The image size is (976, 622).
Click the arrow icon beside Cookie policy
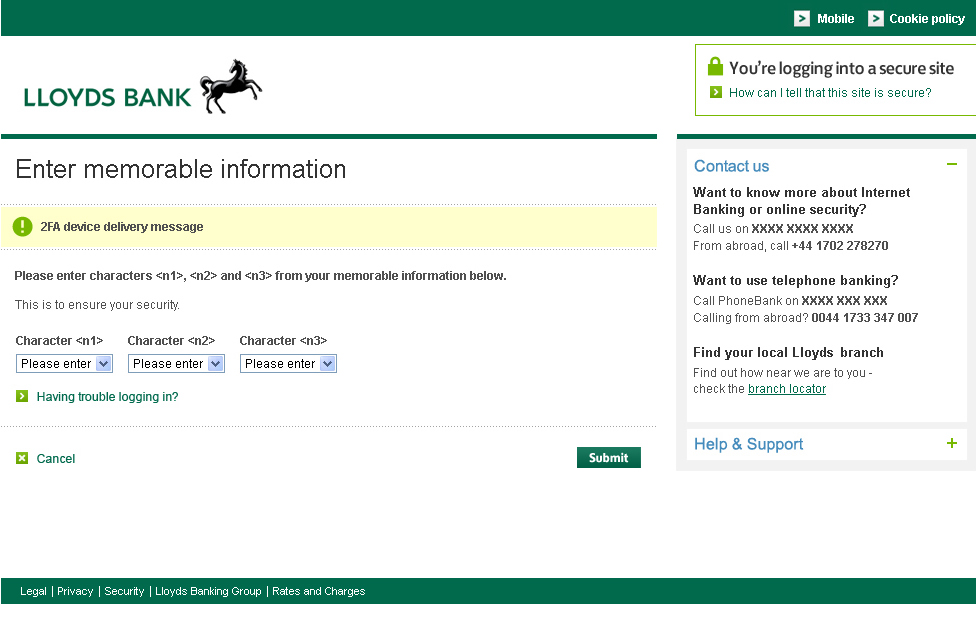(876, 19)
